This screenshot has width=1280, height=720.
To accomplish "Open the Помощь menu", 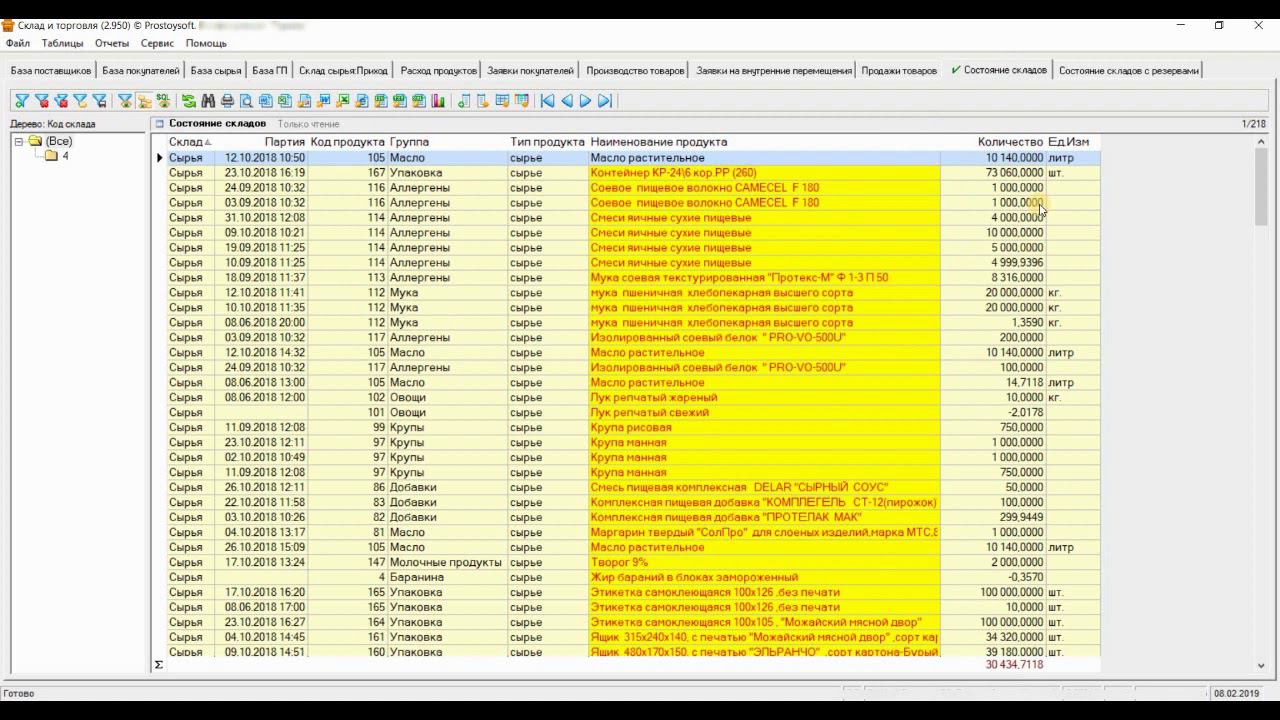I will (x=206, y=43).
